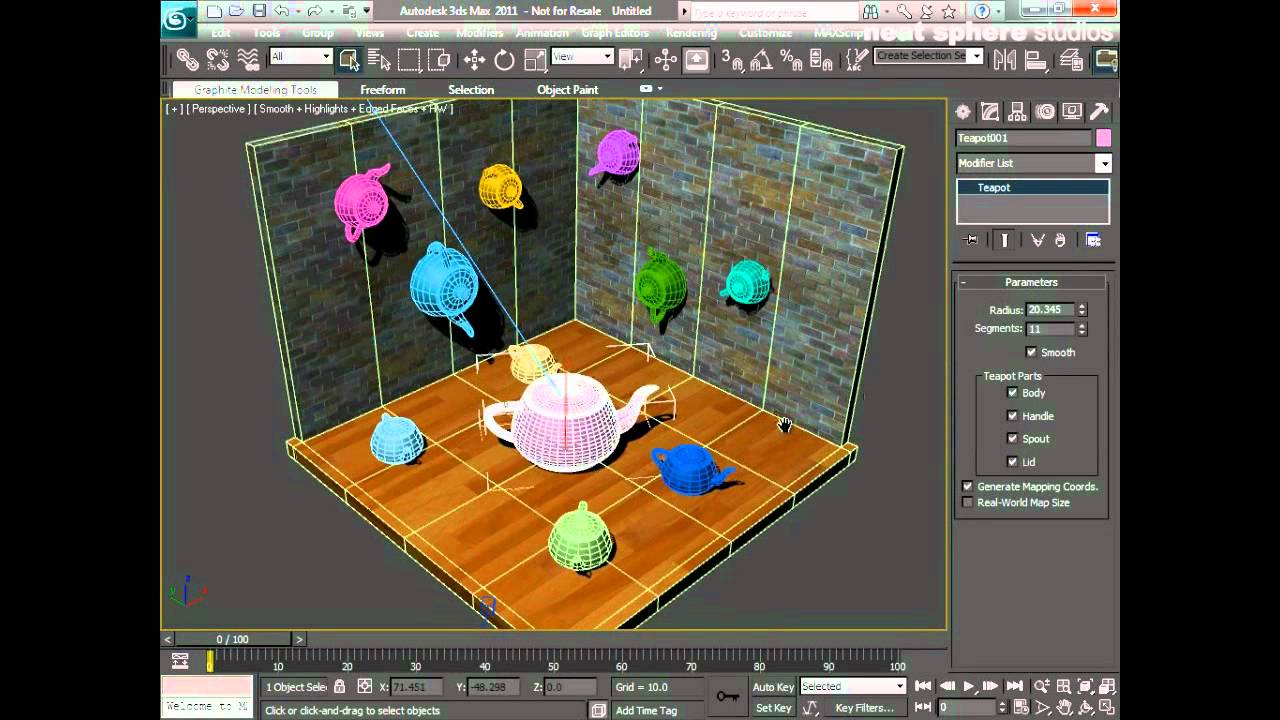
Task: Open the Motion command panel tab
Action: coord(1045,112)
